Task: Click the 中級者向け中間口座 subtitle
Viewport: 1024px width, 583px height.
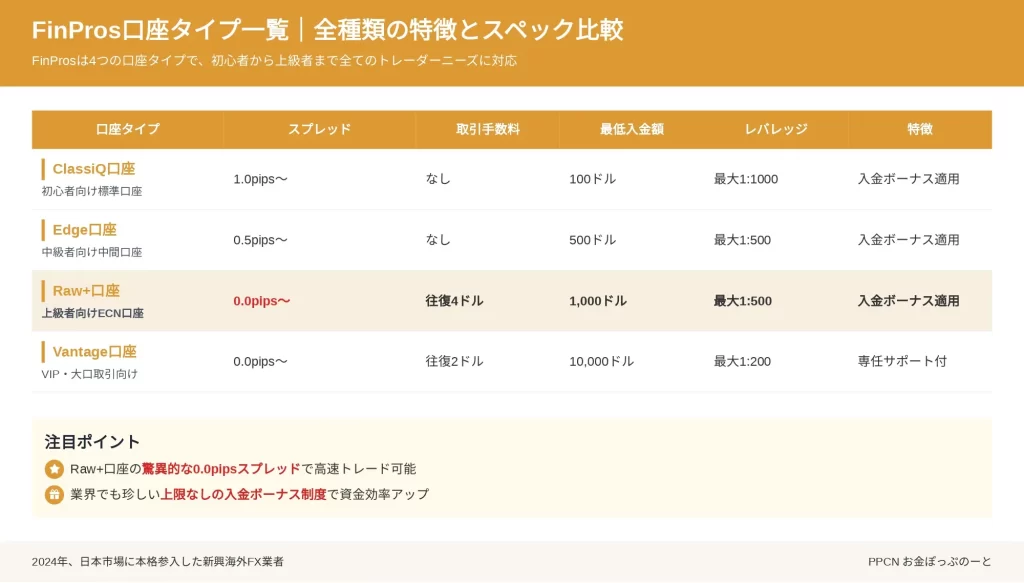Action: [x=92, y=252]
